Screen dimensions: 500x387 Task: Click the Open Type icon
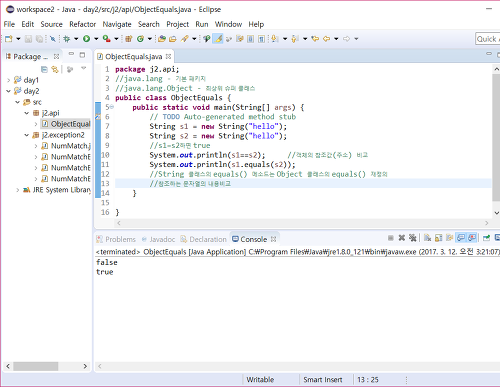(x=162, y=39)
